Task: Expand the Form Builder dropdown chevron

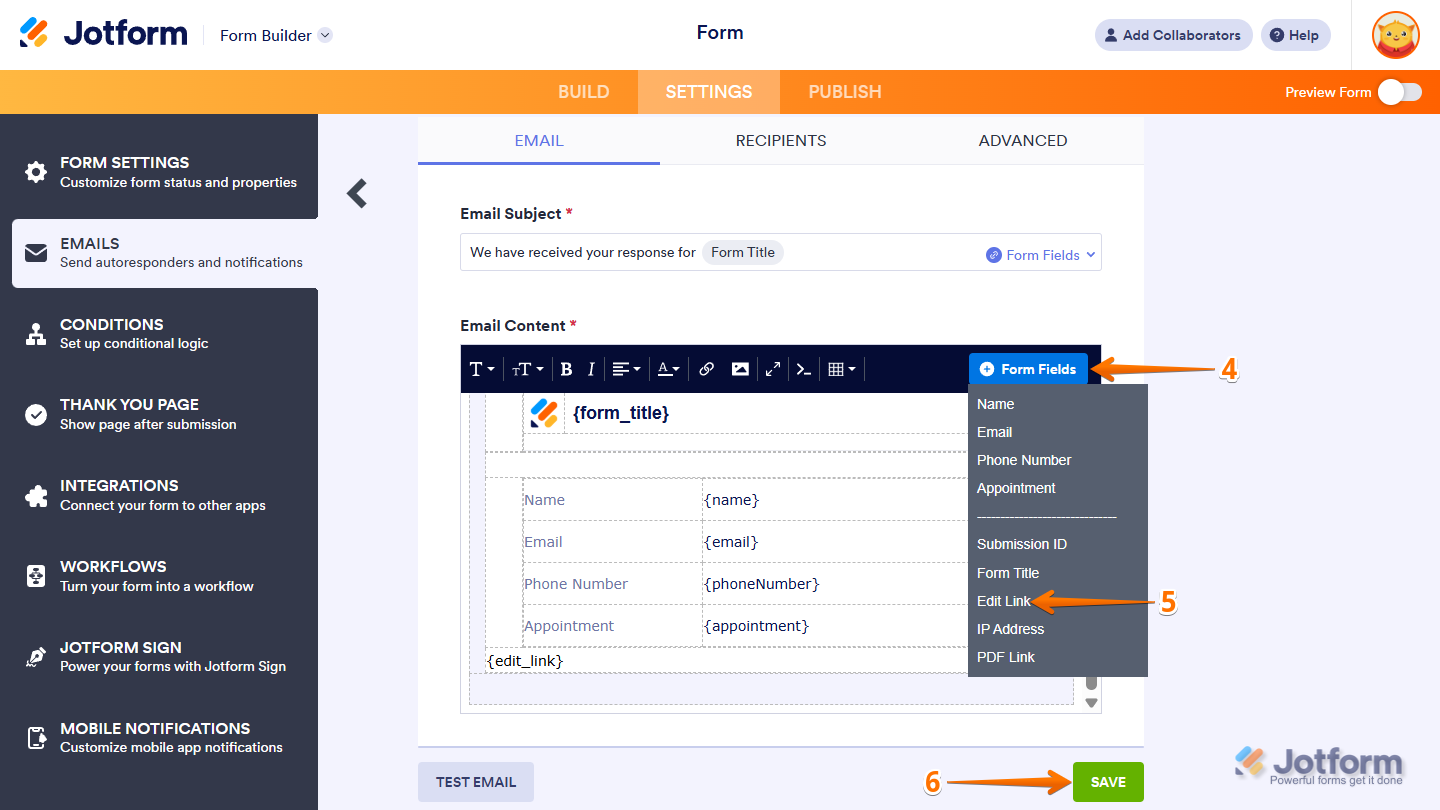Action: tap(325, 35)
